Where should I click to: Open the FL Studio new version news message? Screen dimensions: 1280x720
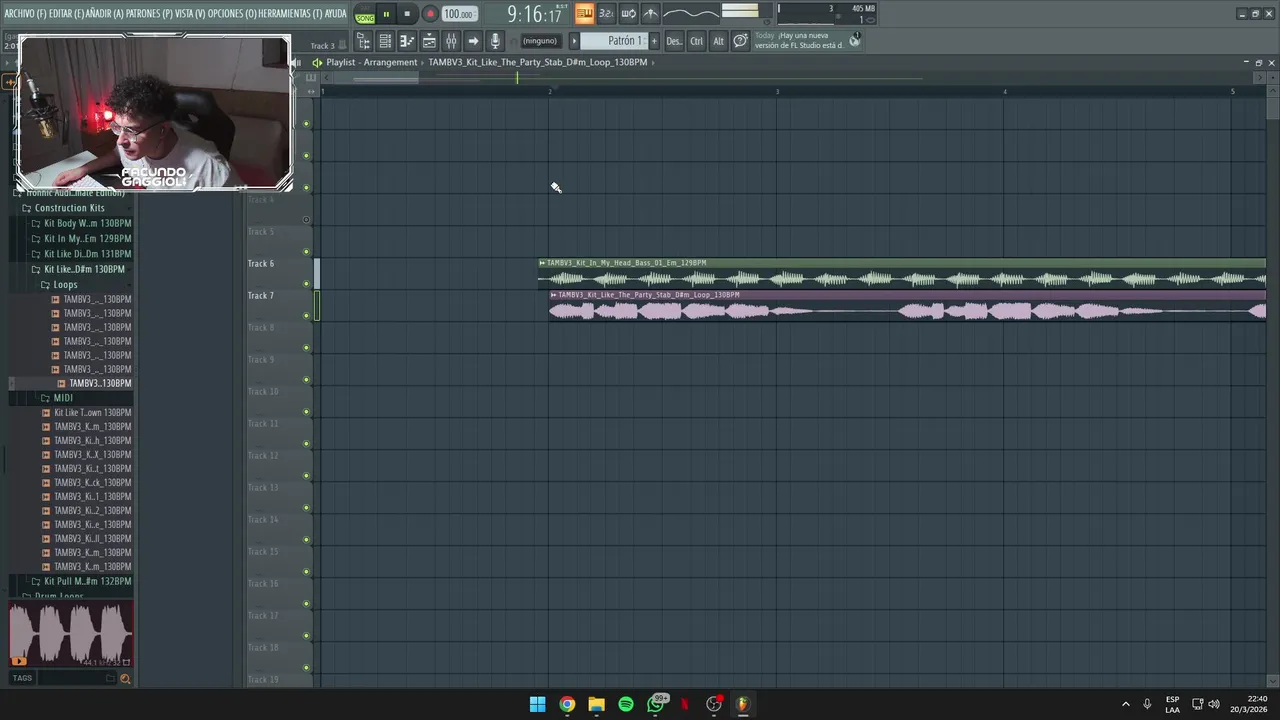[799, 40]
